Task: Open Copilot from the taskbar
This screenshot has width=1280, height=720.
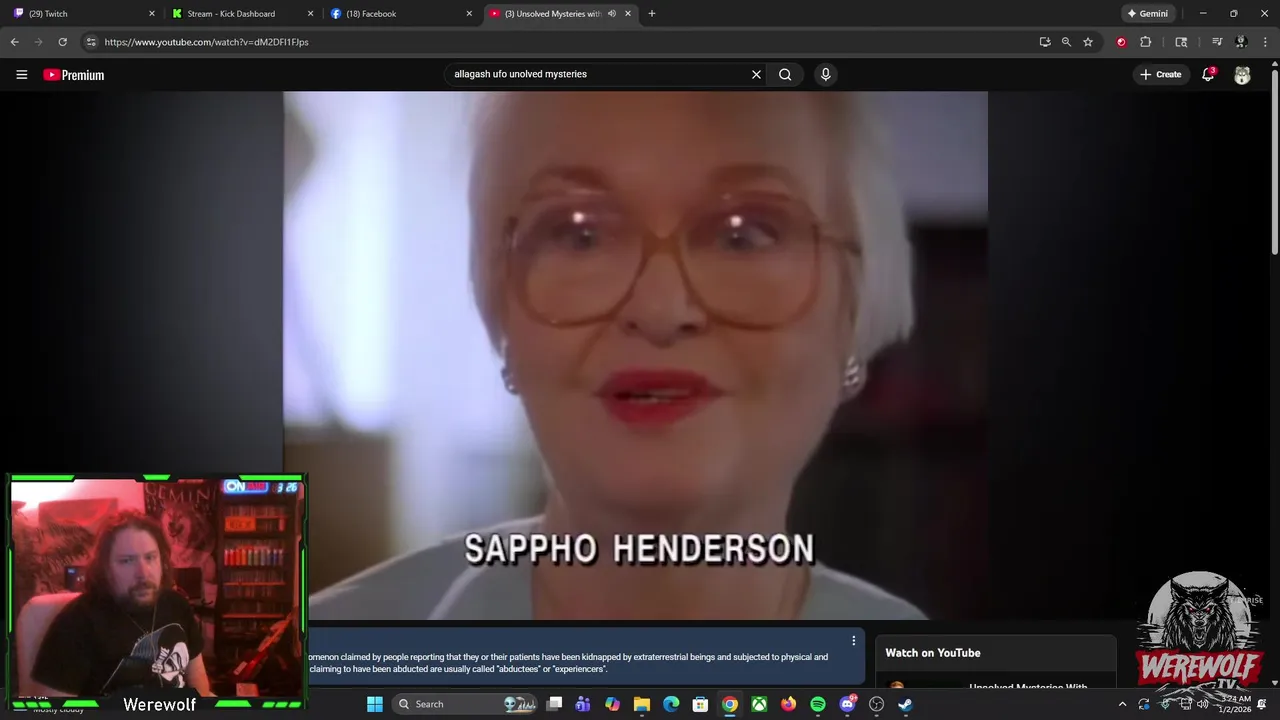Action: [612, 704]
